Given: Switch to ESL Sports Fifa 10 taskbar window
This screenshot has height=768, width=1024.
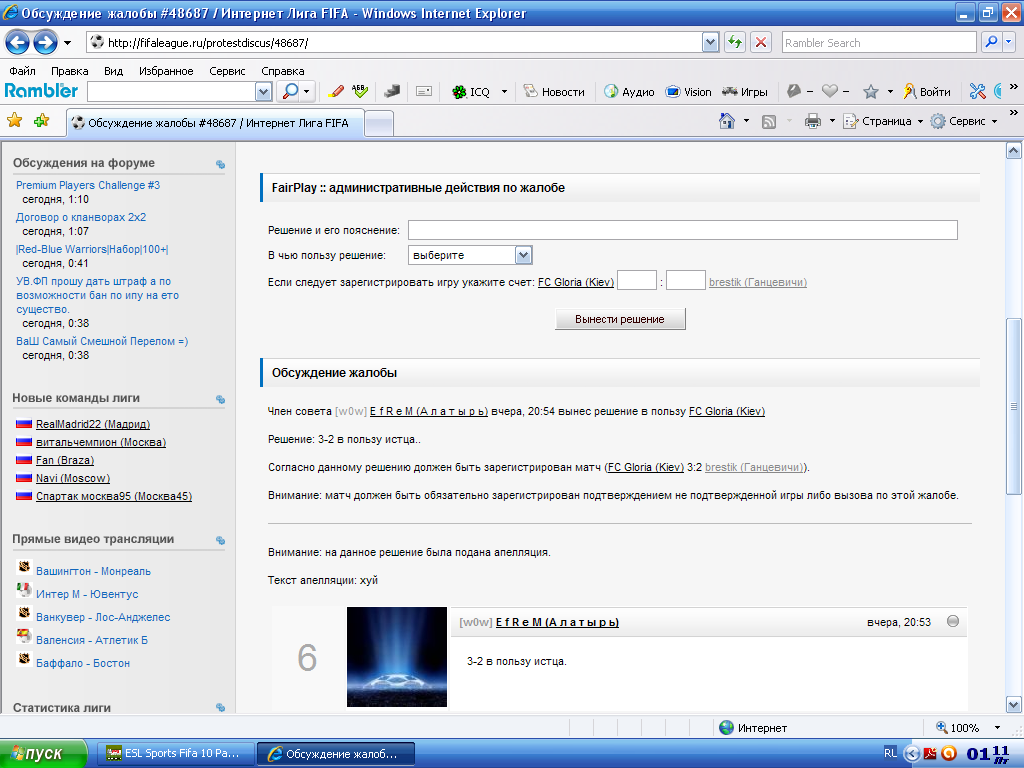Looking at the screenshot, I should click(x=174, y=754).
